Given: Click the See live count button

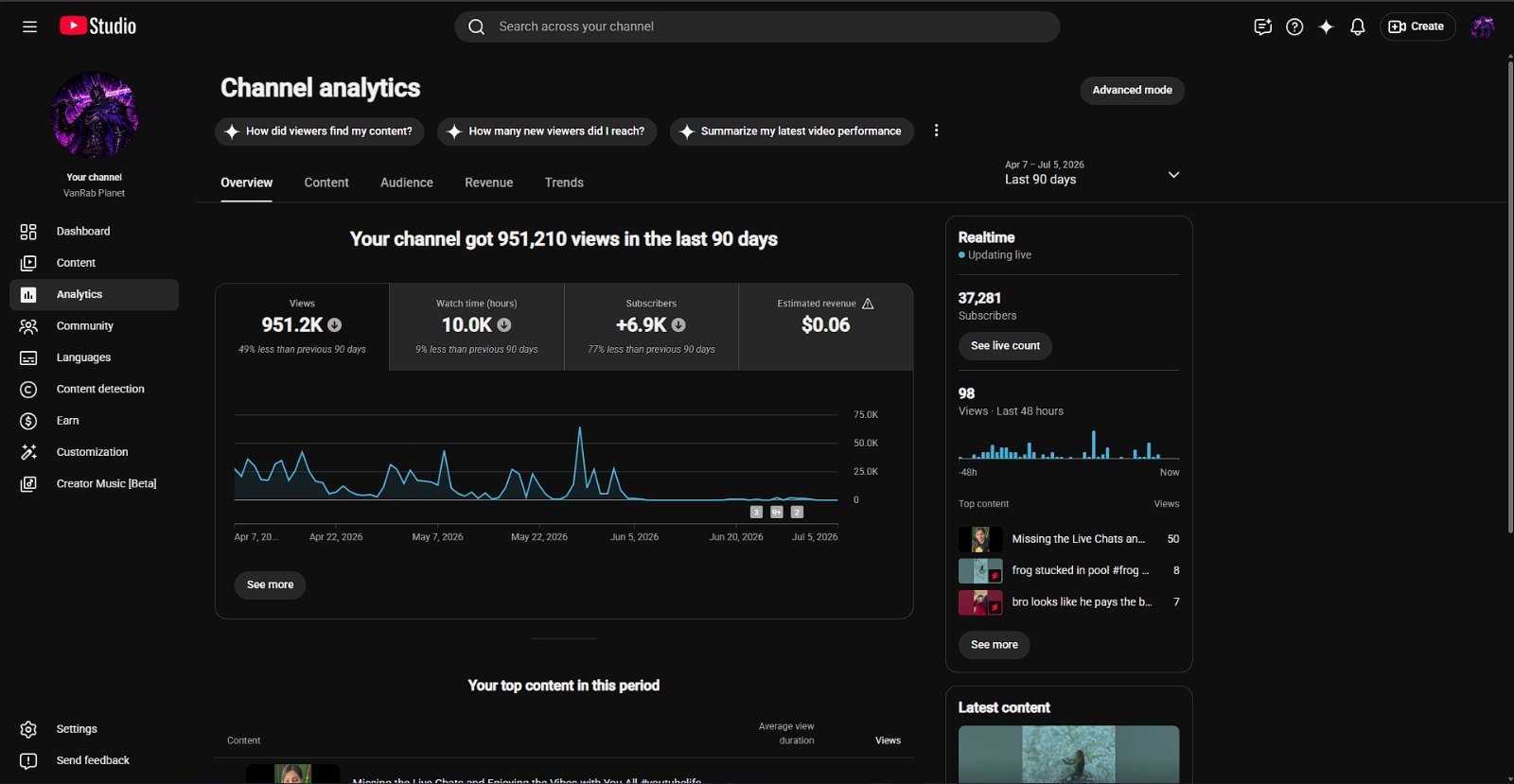Looking at the screenshot, I should click(x=1005, y=346).
